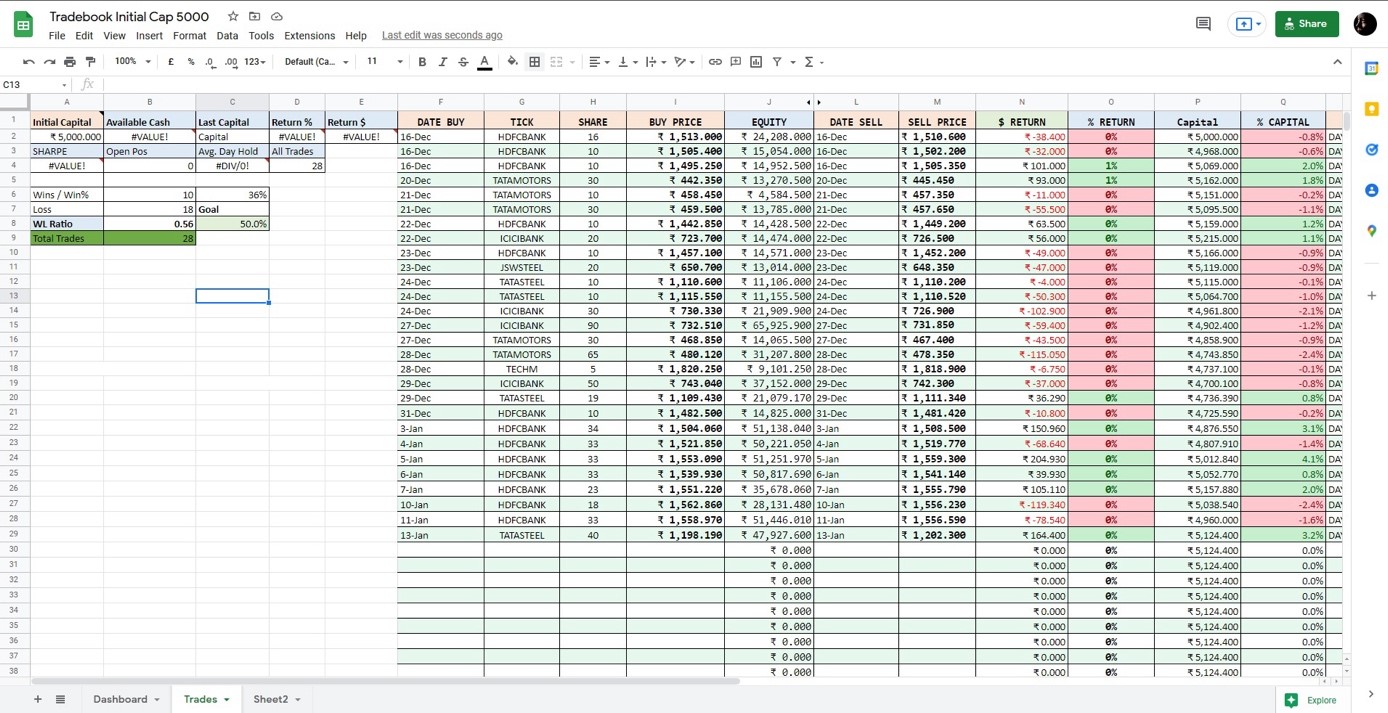Open functions dropdown
The height and width of the screenshot is (713, 1388).
[x=814, y=62]
